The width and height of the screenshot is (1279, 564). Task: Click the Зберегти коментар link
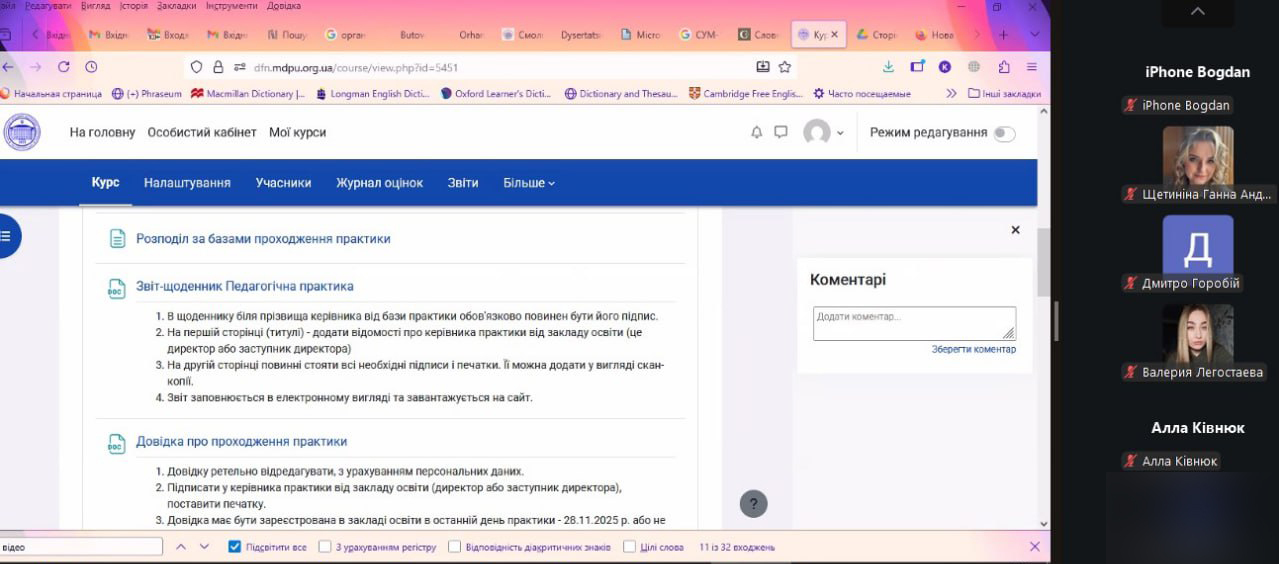(x=973, y=349)
